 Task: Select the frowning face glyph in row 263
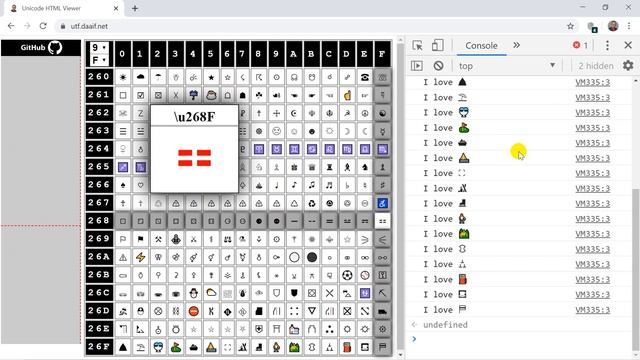pyautogui.click(x=276, y=131)
